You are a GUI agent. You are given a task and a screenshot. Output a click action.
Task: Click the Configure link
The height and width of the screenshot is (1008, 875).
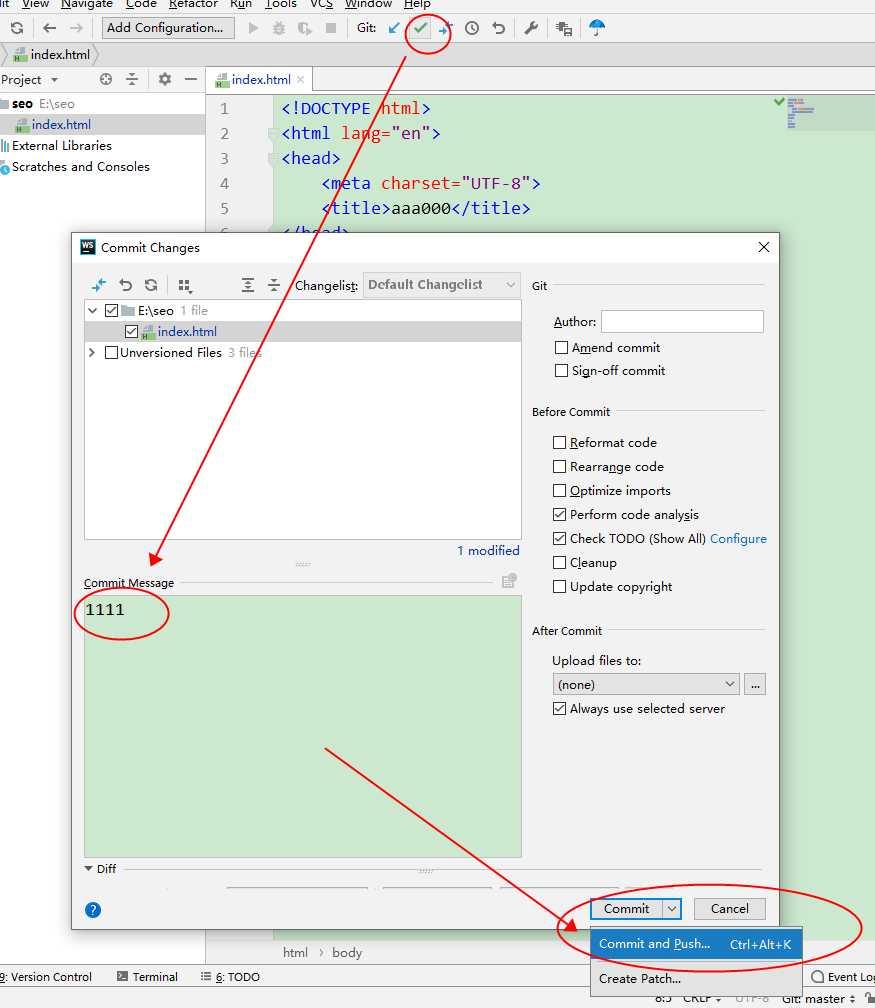[x=738, y=539]
